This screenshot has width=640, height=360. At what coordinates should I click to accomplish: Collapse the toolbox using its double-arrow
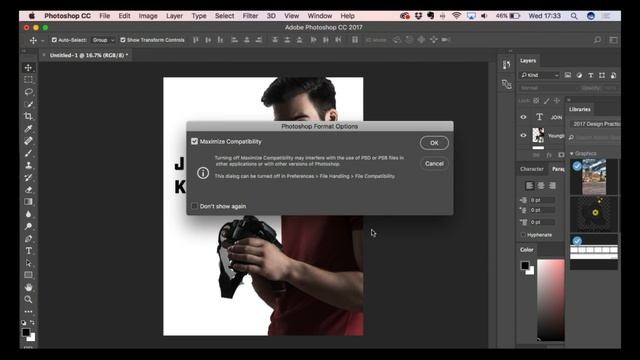(x=24, y=51)
